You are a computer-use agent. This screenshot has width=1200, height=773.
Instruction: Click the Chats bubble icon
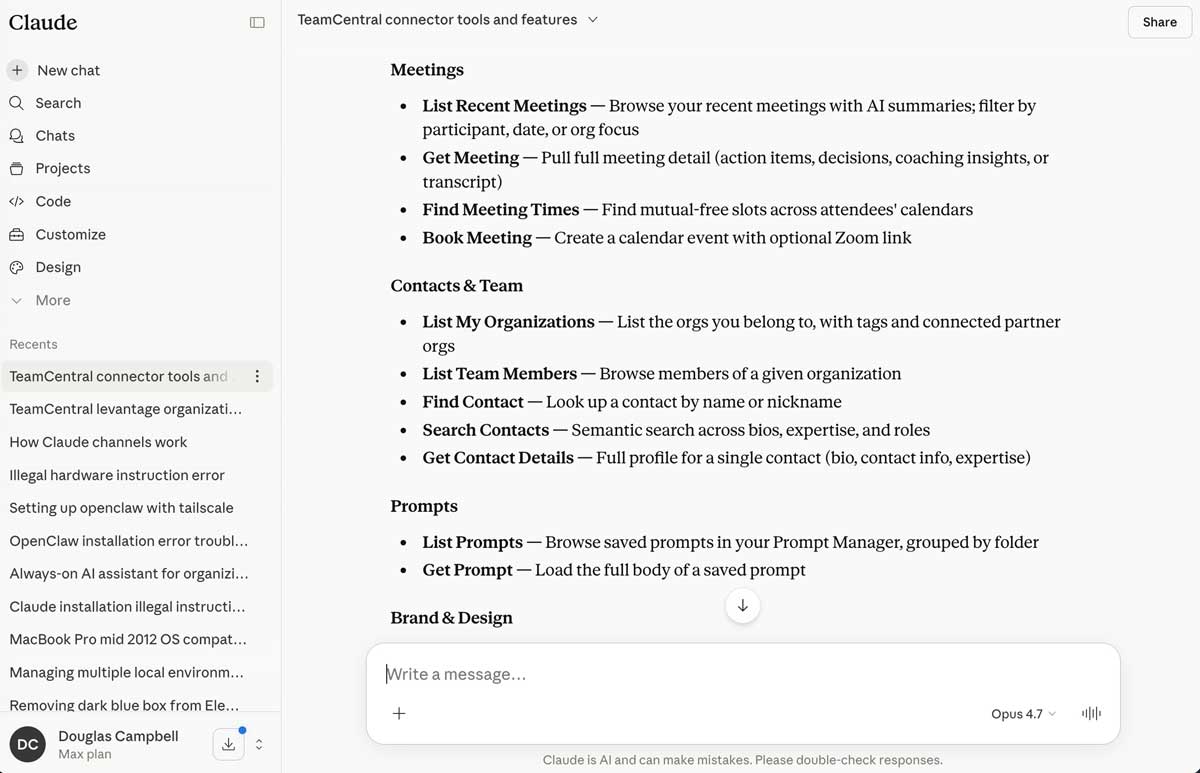click(16, 136)
